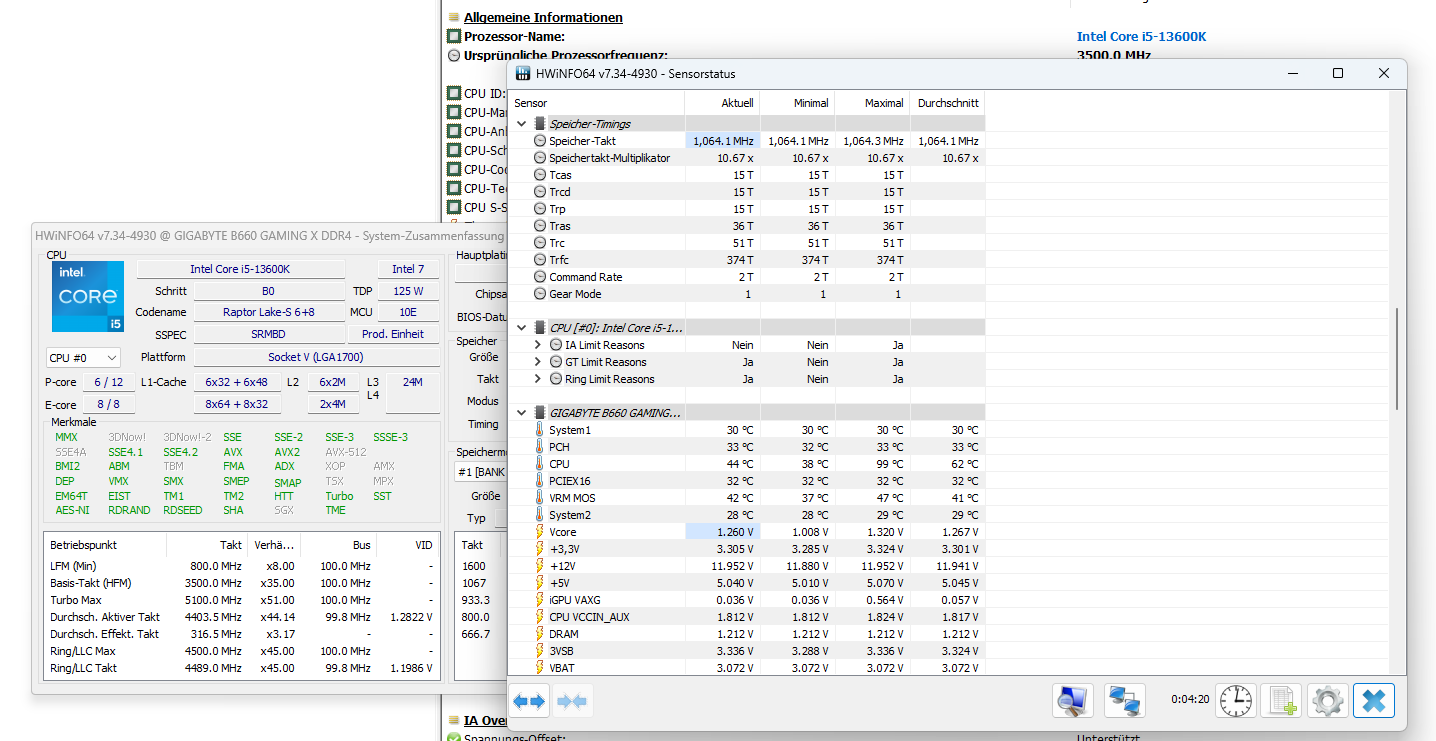Click the sensor list vertical scrollbar thumb
This screenshot has height=741, width=1436.
tap(1398, 359)
